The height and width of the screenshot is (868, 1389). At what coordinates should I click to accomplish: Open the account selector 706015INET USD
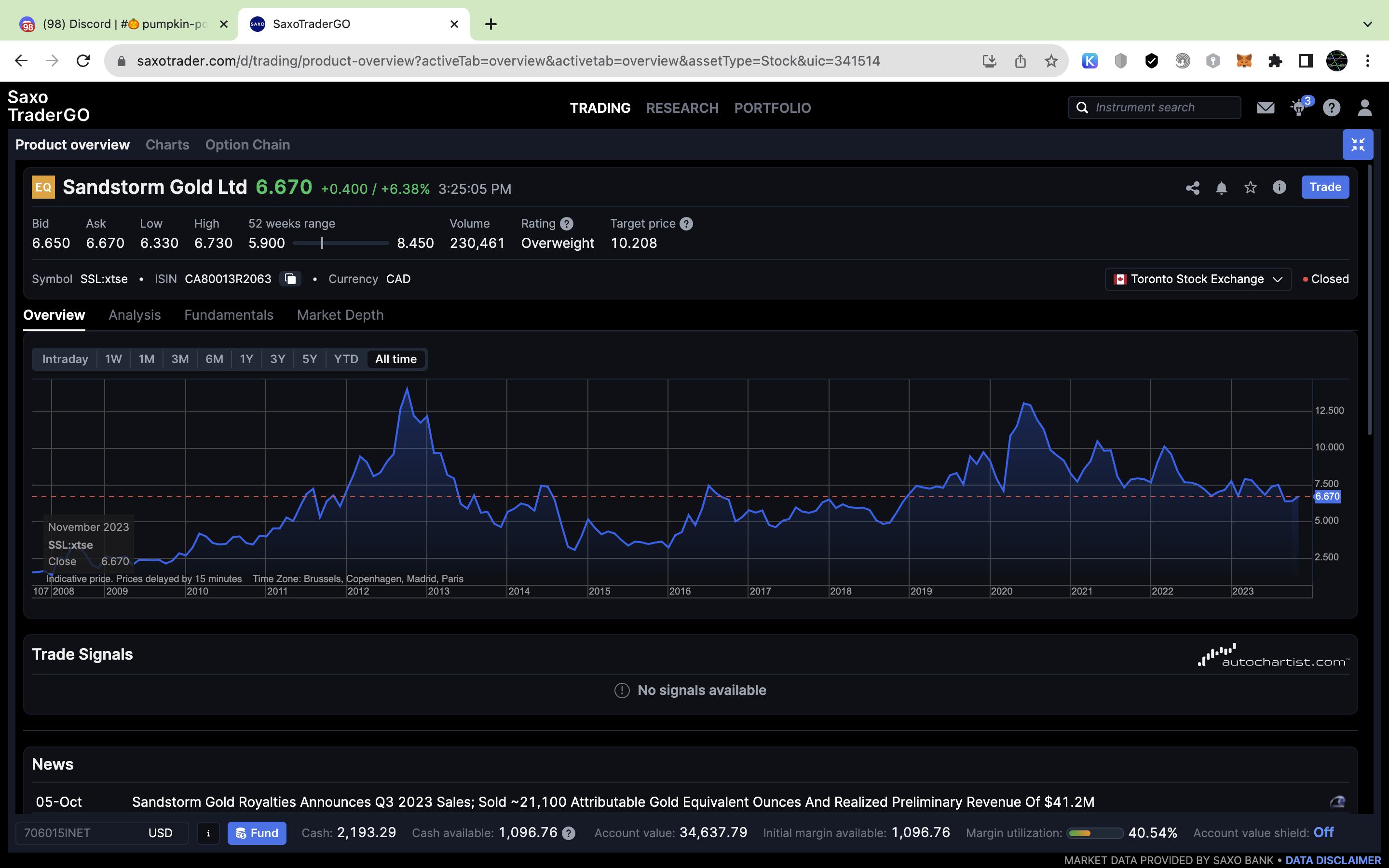pos(102,833)
